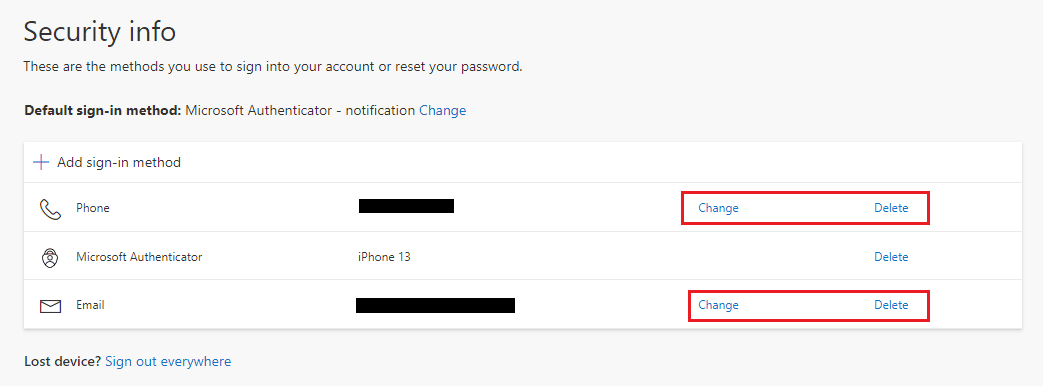
Task: Click the Security info page heading
Action: coord(100,32)
